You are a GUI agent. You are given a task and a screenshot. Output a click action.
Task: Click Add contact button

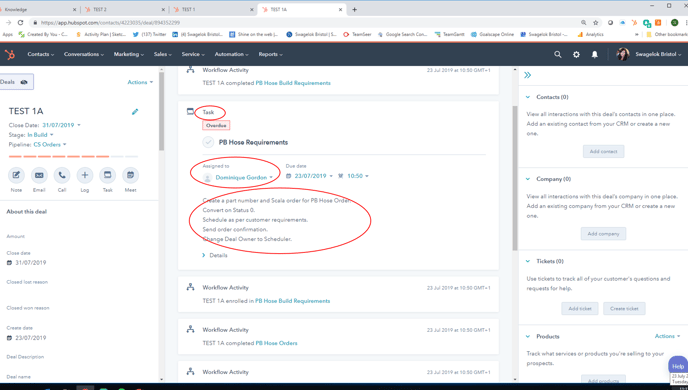(603, 151)
